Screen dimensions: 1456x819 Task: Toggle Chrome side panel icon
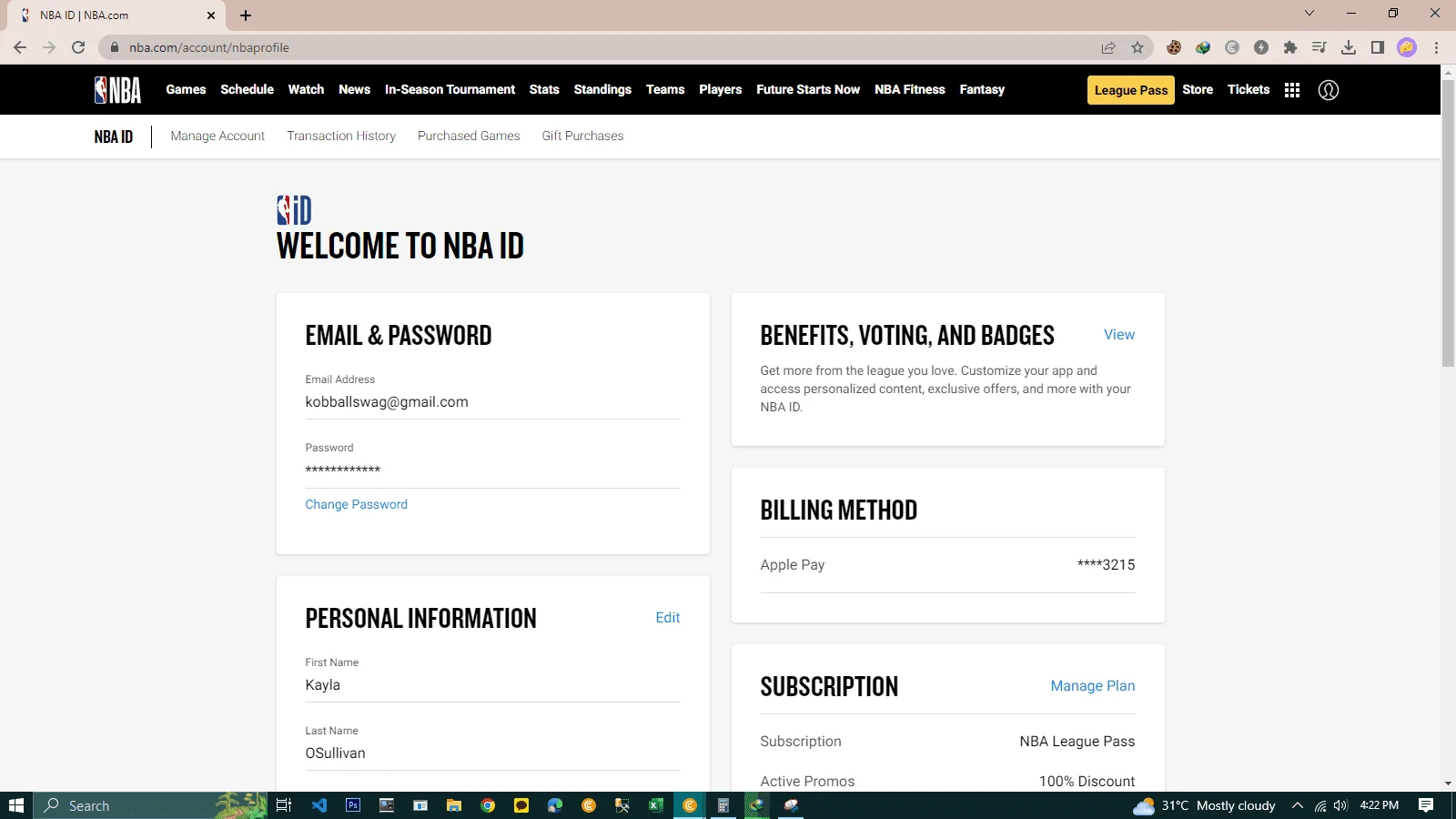1378,47
